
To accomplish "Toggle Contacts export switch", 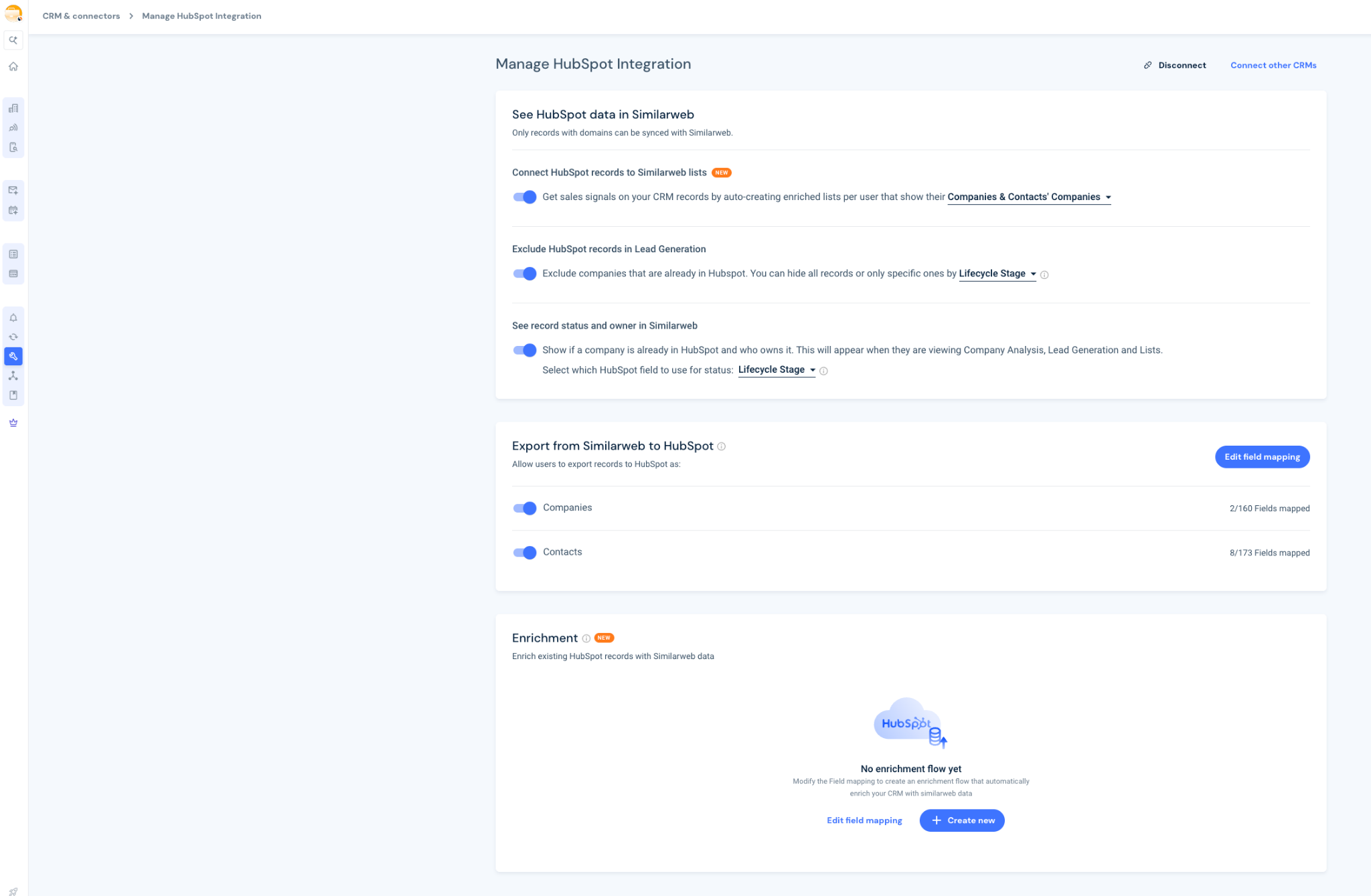I will [x=525, y=552].
